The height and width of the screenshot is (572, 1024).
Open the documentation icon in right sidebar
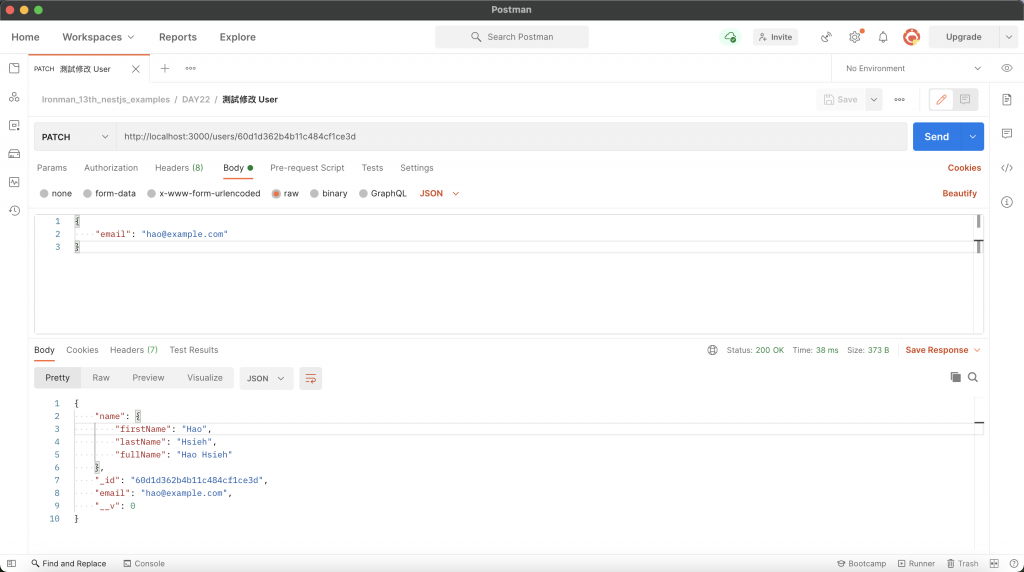tap(1006, 100)
